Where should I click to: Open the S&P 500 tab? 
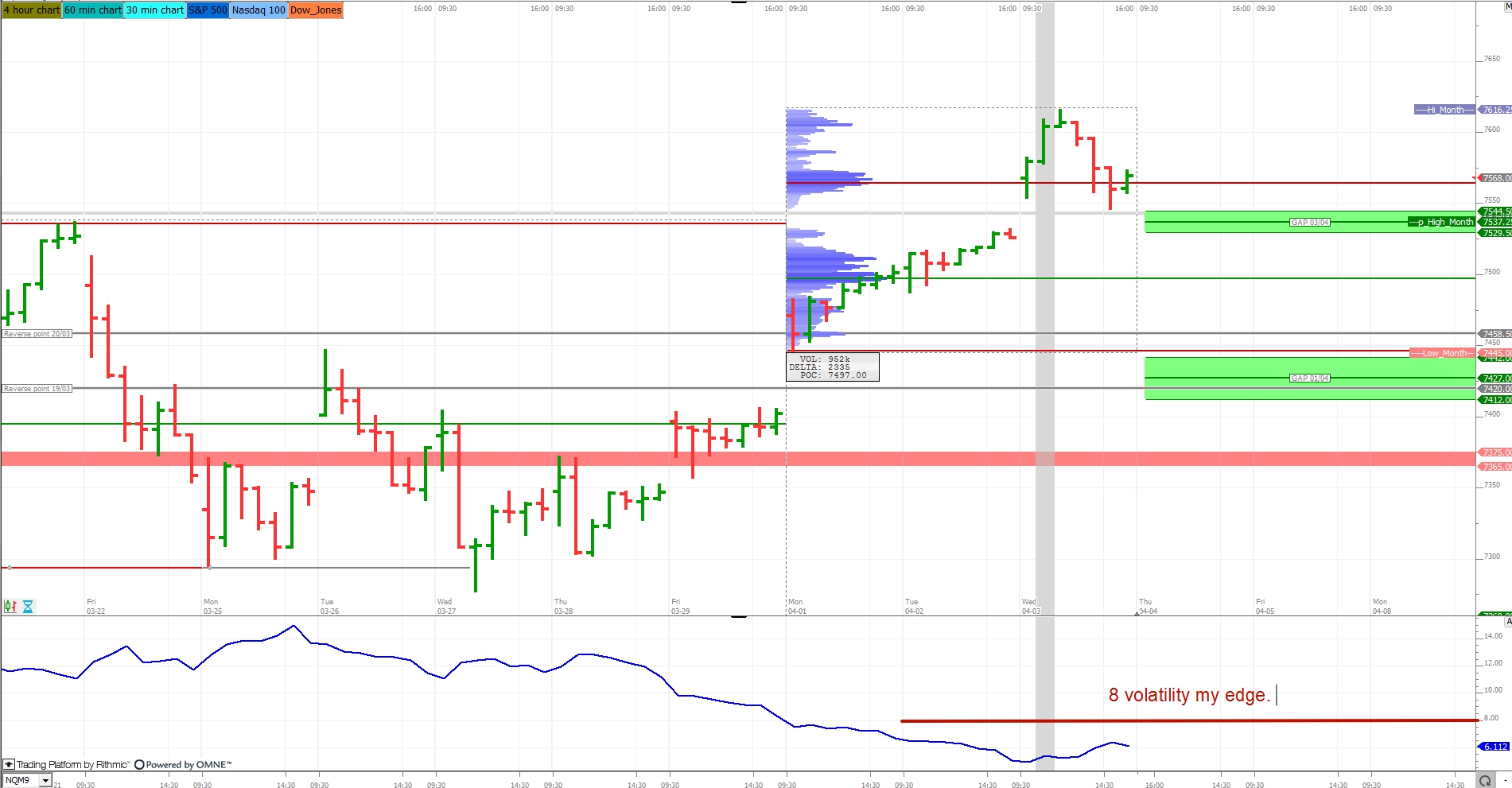(208, 10)
